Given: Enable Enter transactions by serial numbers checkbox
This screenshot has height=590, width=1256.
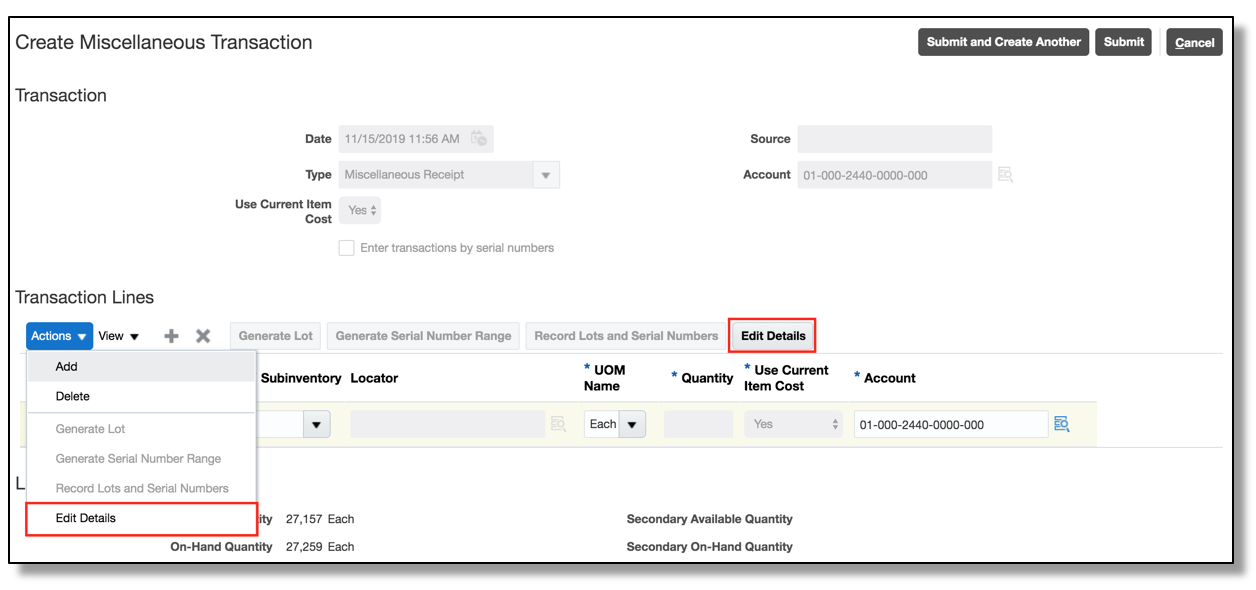Looking at the screenshot, I should [x=347, y=248].
